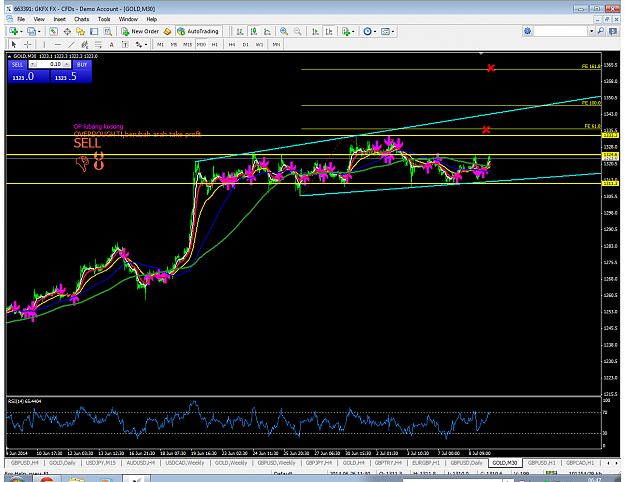Switch to the USDJPY,M15 chart tab
Viewport: 625px width, 482px height.
click(x=101, y=463)
